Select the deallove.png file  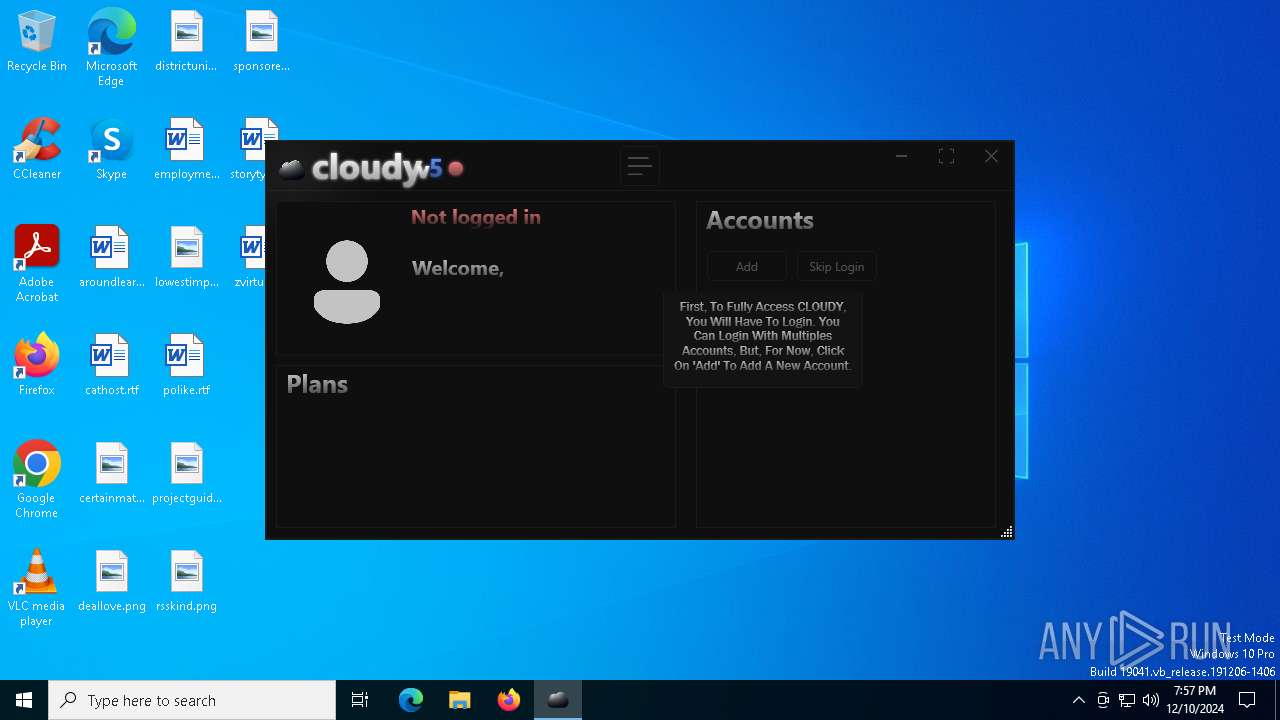pyautogui.click(x=111, y=582)
